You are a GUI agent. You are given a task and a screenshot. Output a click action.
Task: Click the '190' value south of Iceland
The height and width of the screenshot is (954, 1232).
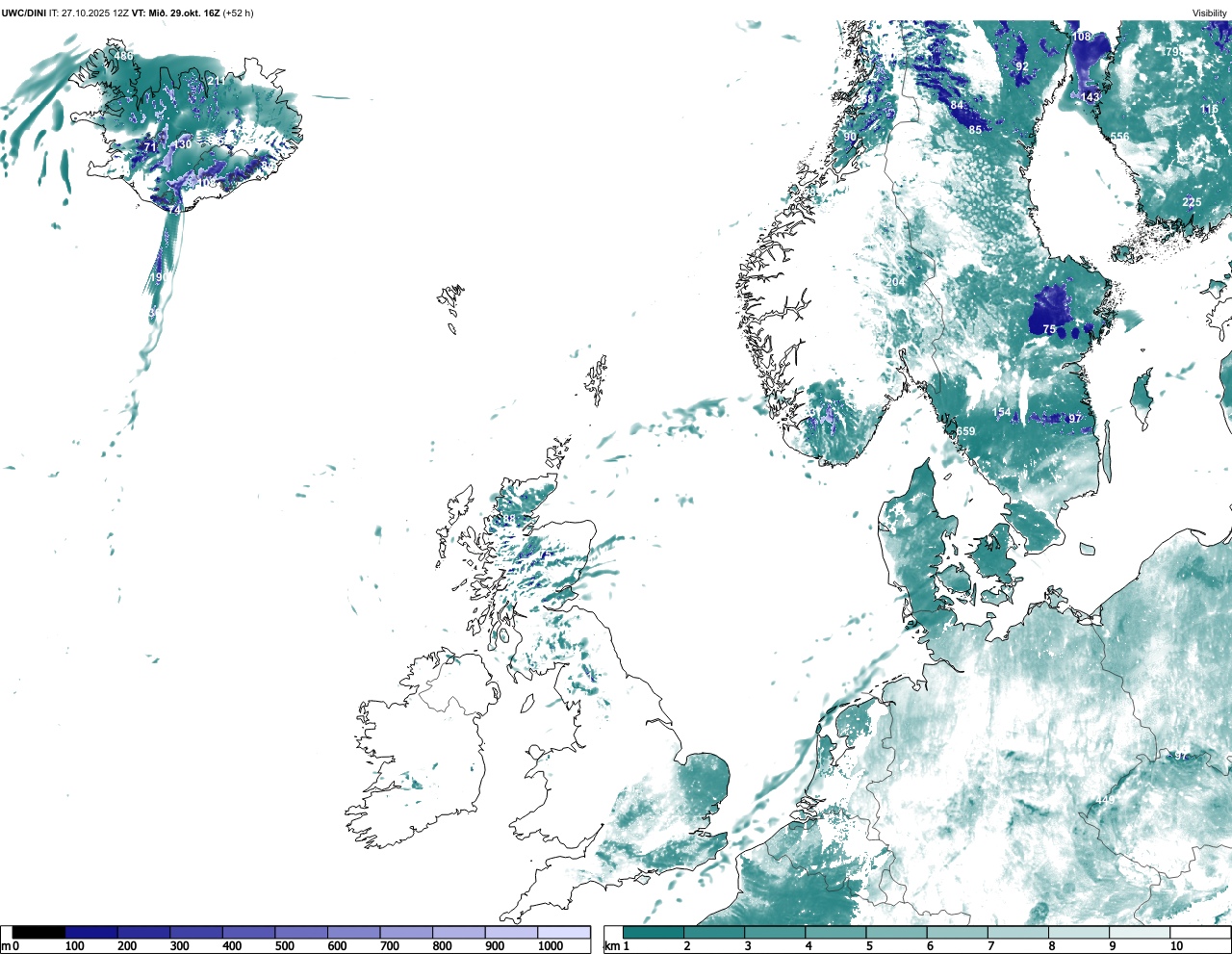159,277
